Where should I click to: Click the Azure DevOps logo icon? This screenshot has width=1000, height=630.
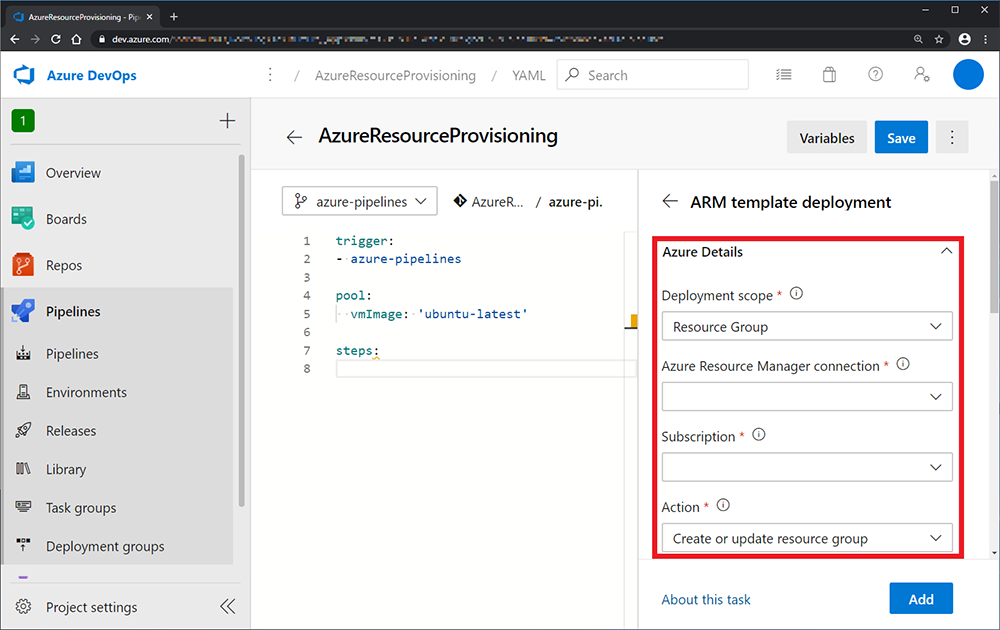[24, 75]
